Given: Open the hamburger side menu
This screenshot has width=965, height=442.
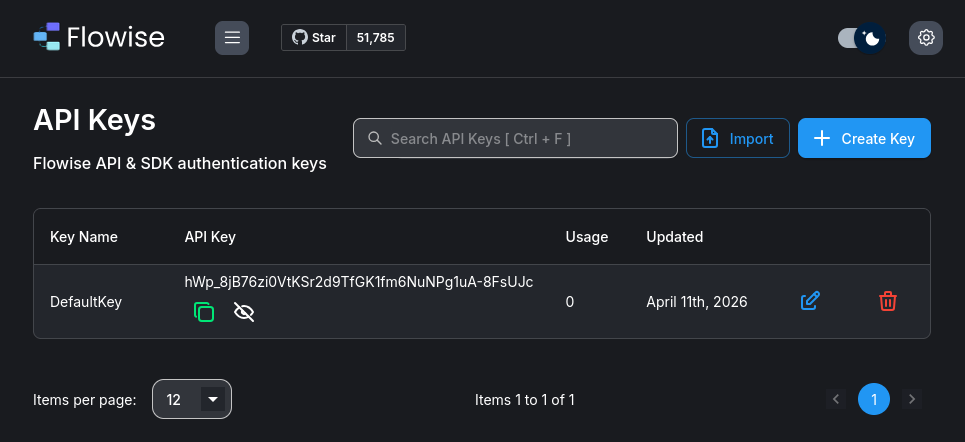Looking at the screenshot, I should click(x=232, y=38).
